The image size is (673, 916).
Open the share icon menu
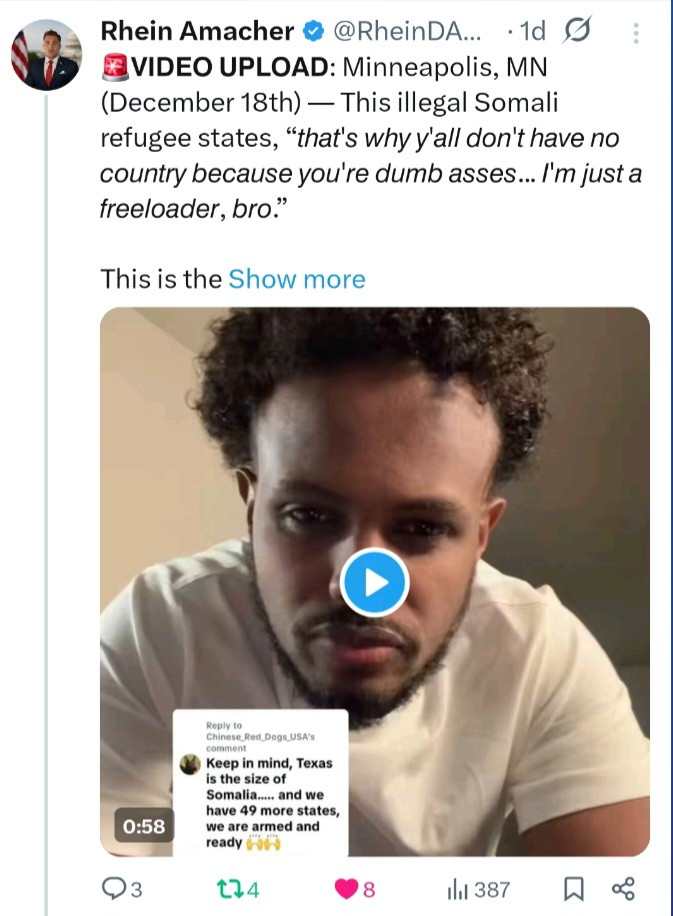pos(623,888)
